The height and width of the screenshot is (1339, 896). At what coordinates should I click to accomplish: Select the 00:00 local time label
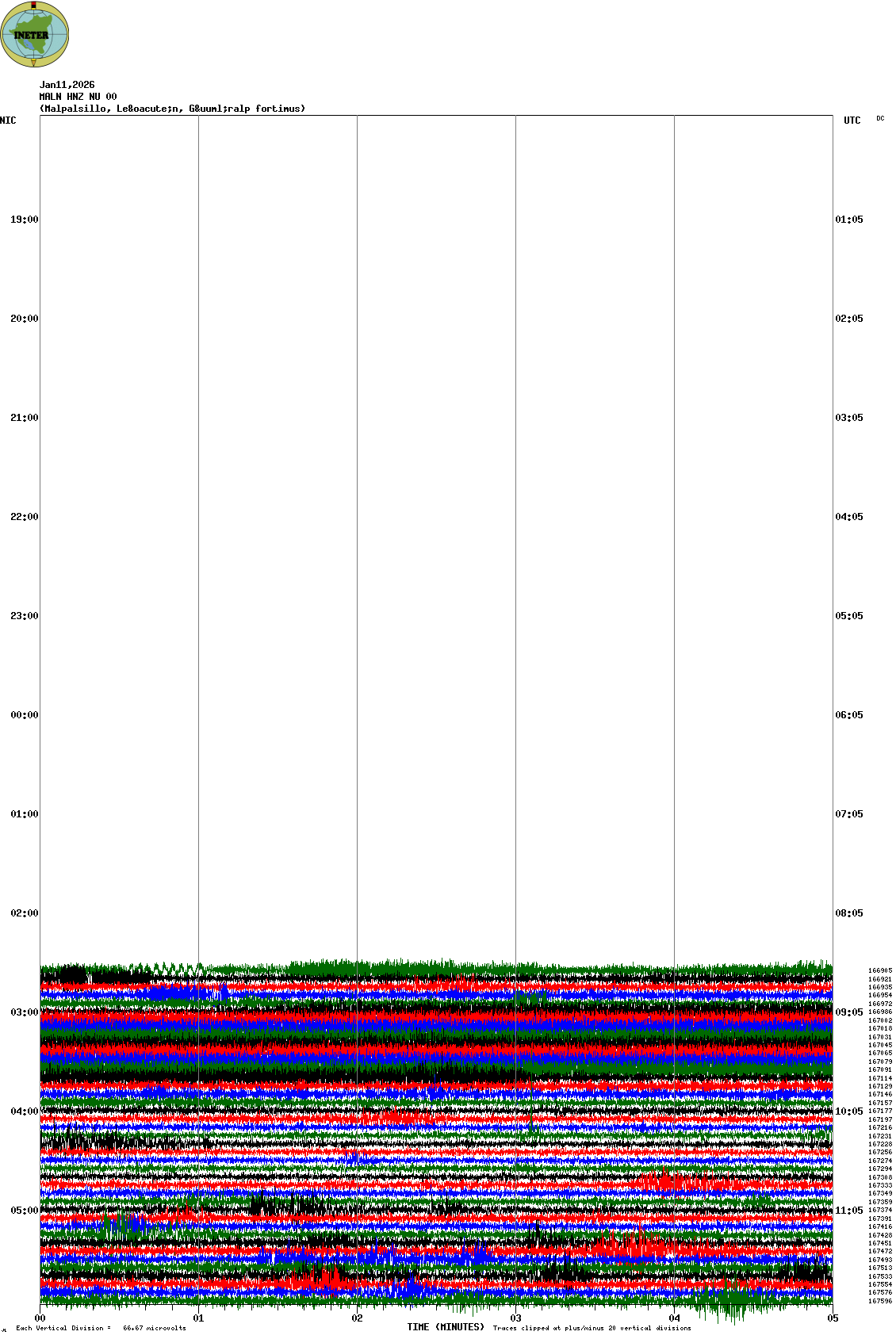[x=24, y=715]
